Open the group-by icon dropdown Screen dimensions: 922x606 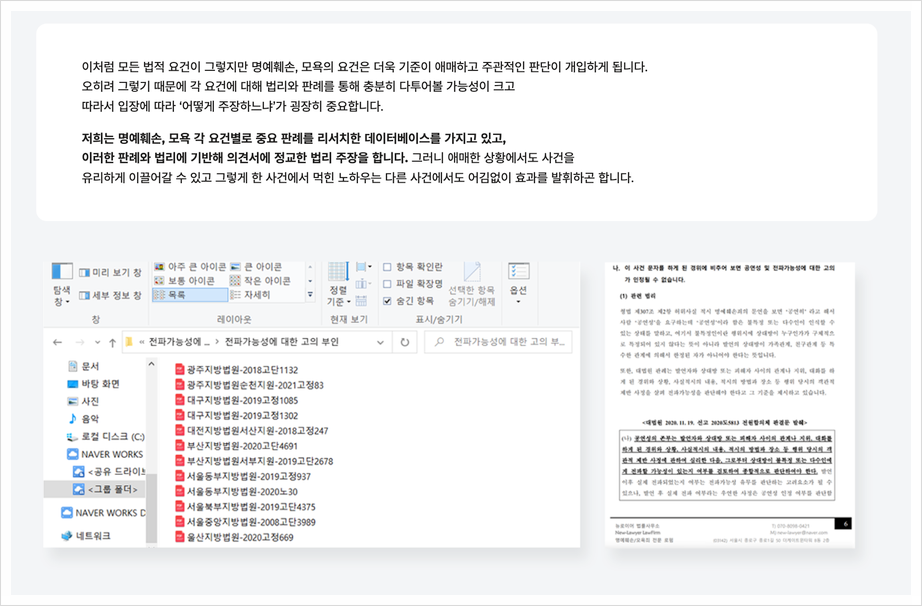click(x=364, y=267)
